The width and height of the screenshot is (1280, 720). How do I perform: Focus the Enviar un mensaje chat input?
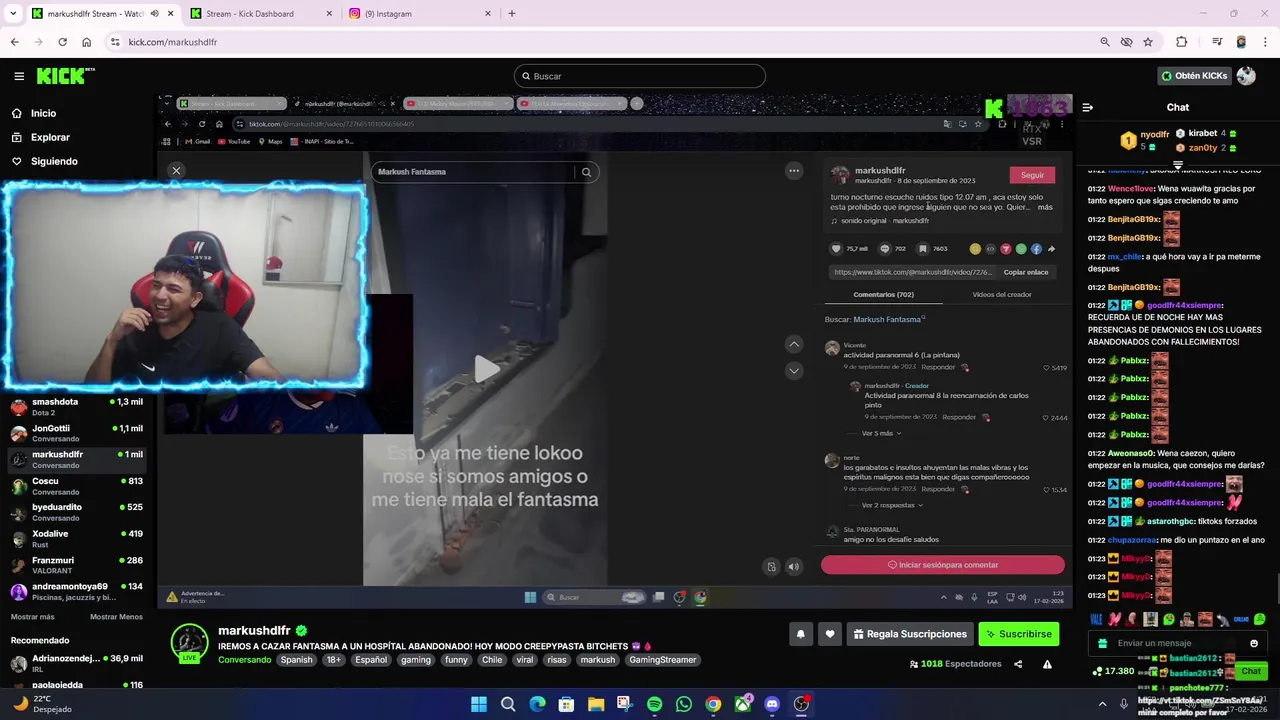(1178, 643)
